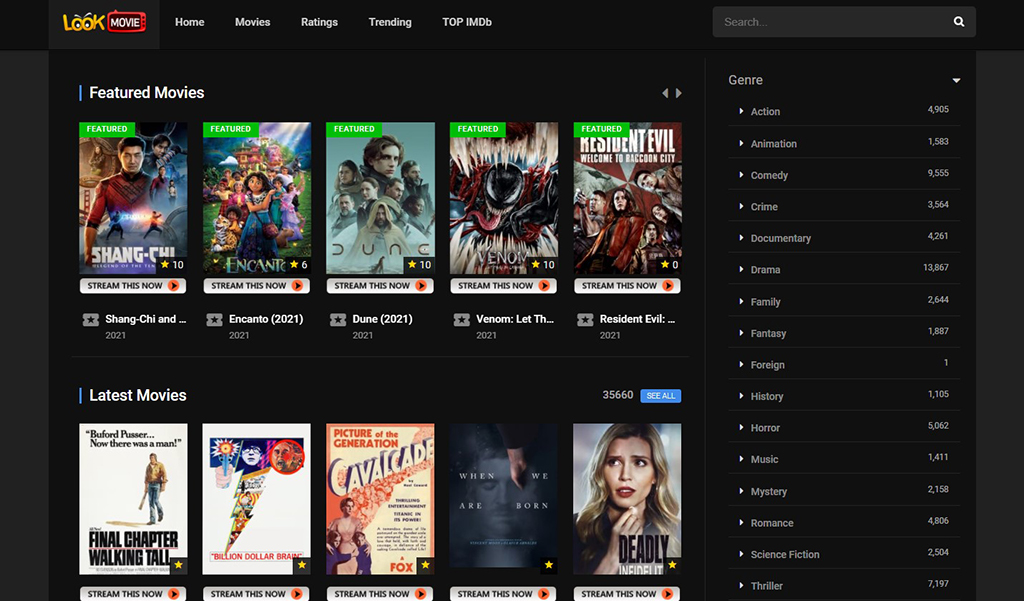Open the Trending menu item
The height and width of the screenshot is (601, 1024).
point(390,22)
